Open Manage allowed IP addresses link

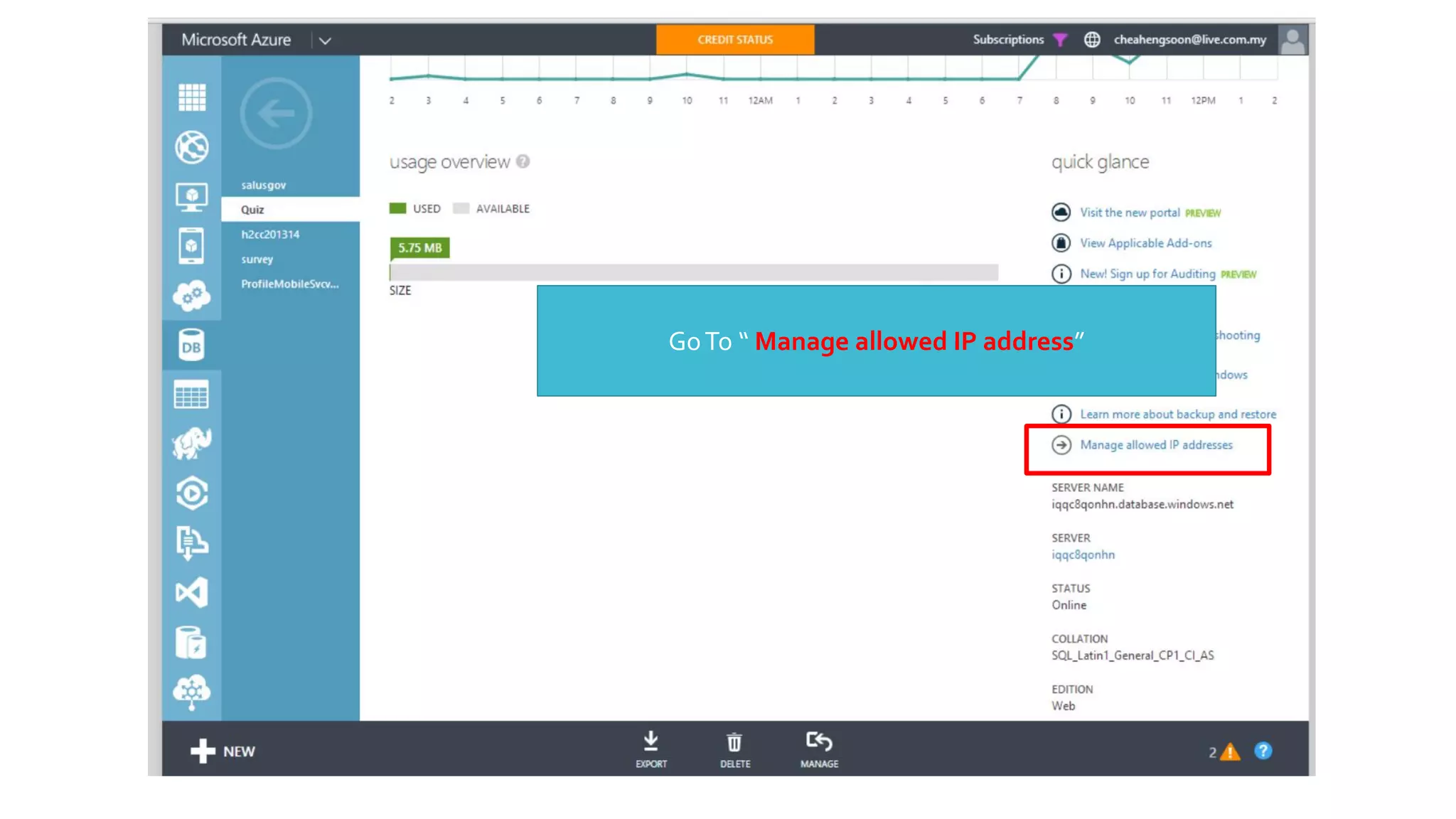click(x=1156, y=445)
